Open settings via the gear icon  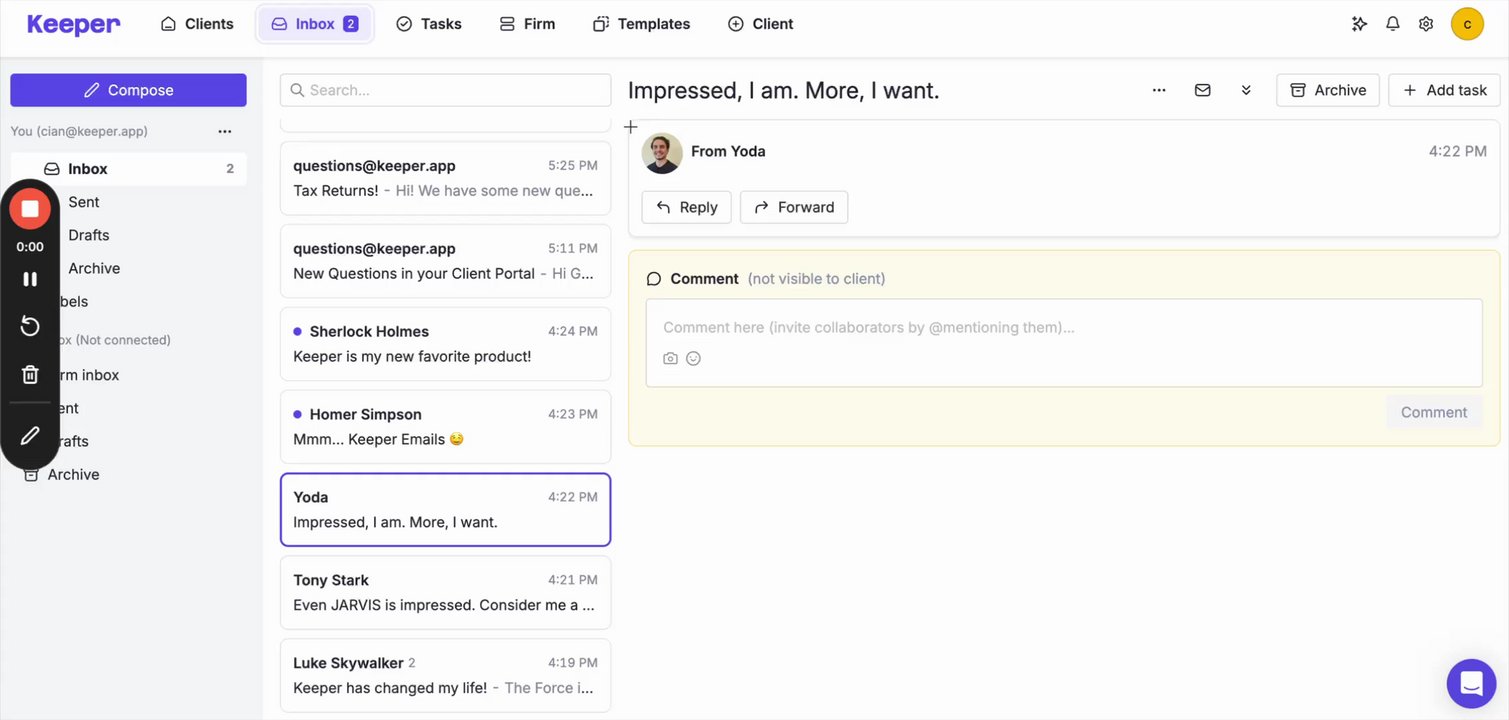1426,24
